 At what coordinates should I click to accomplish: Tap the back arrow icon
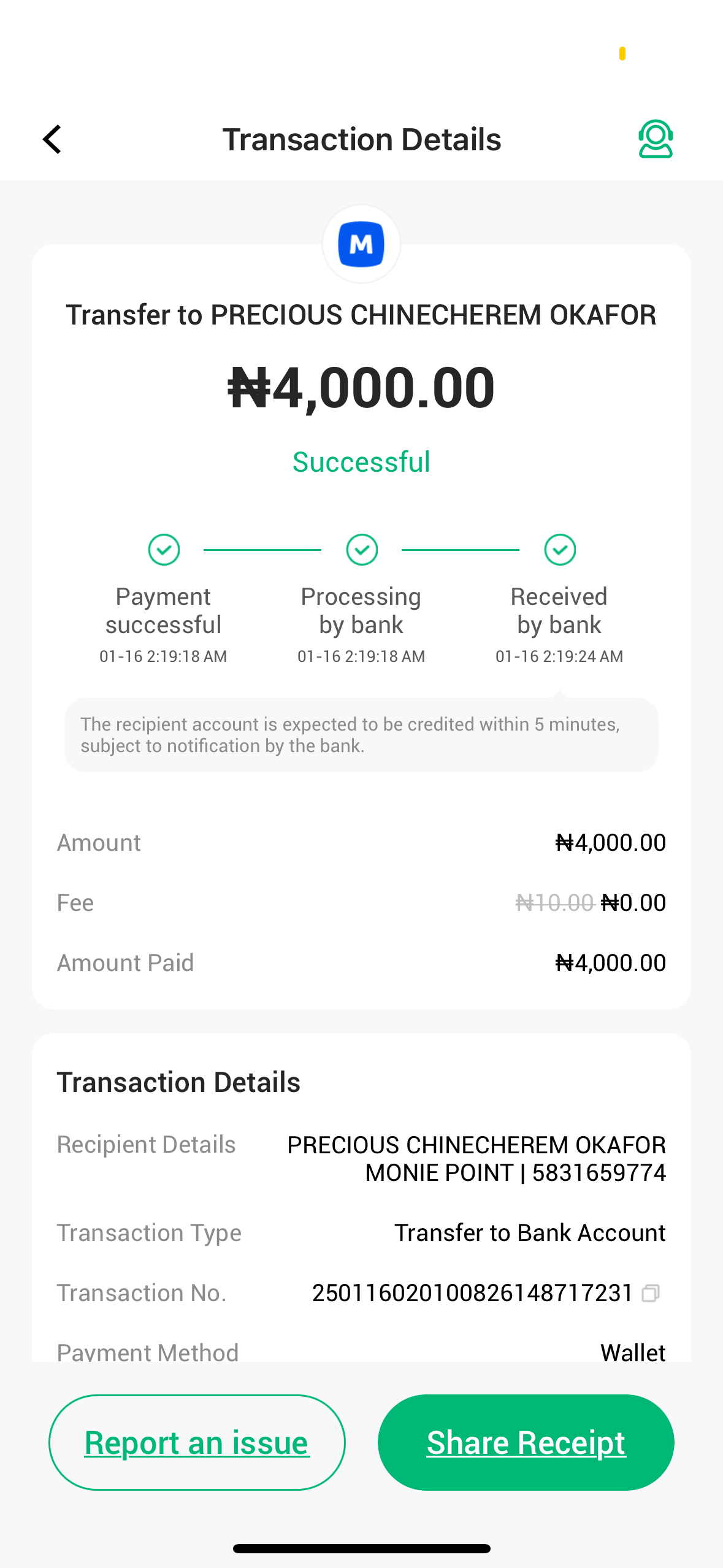click(x=53, y=139)
